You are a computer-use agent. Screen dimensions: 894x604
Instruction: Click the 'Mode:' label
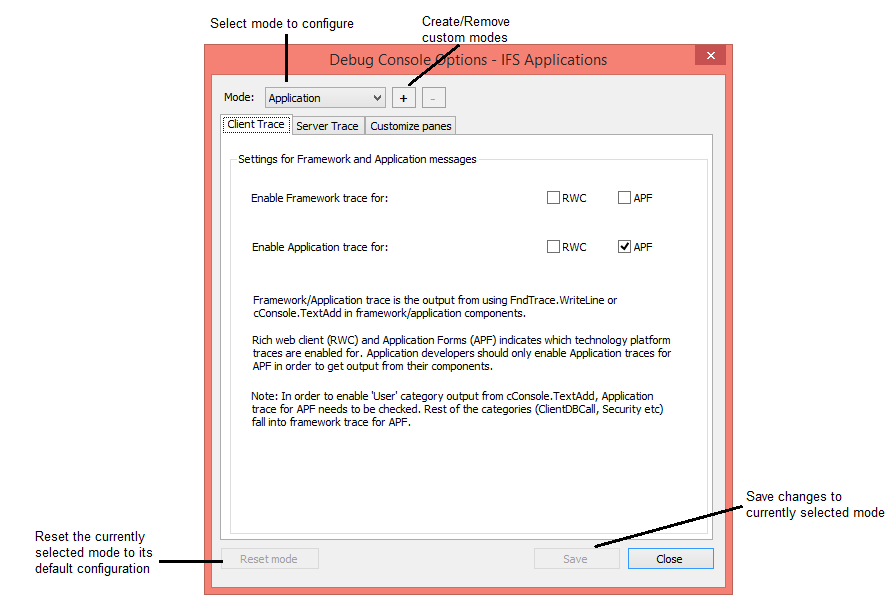[x=239, y=98]
